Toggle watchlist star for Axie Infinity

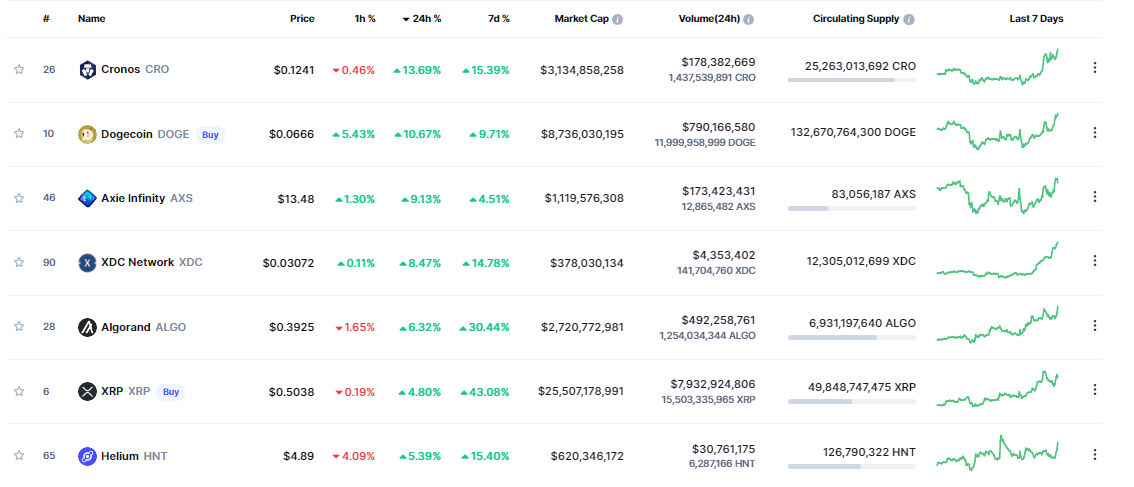pos(19,198)
